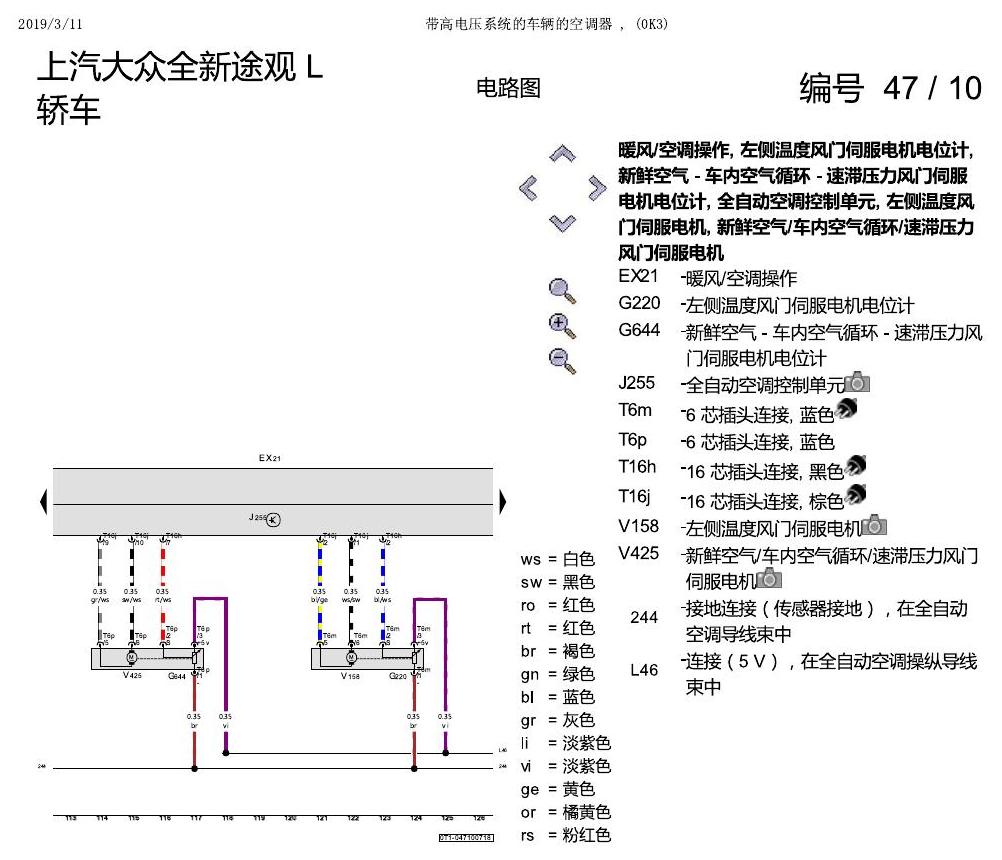Click the zoom out magnifier icon
The height and width of the screenshot is (860, 1002).
coord(562,361)
